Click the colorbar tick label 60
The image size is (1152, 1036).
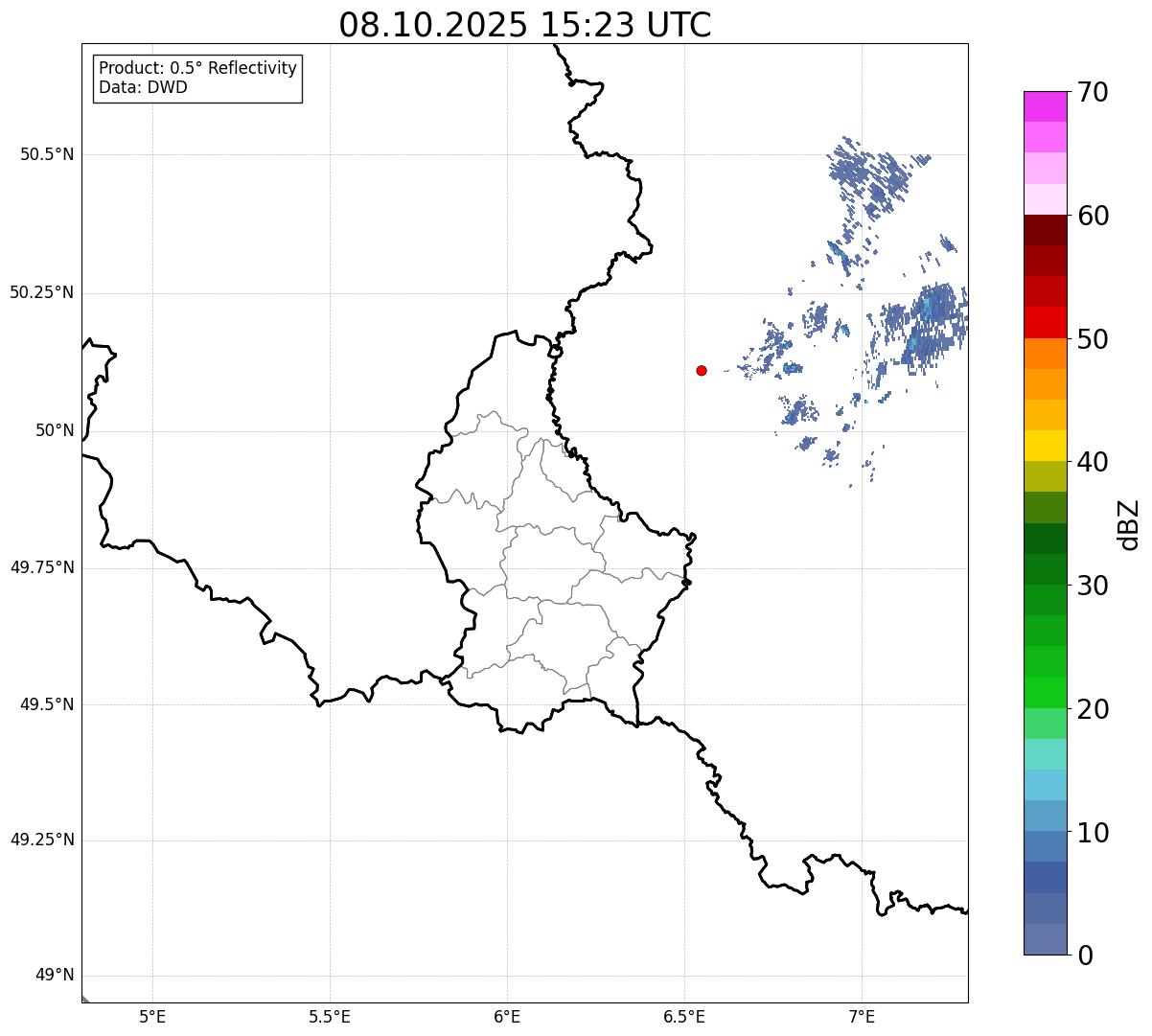tap(1093, 216)
